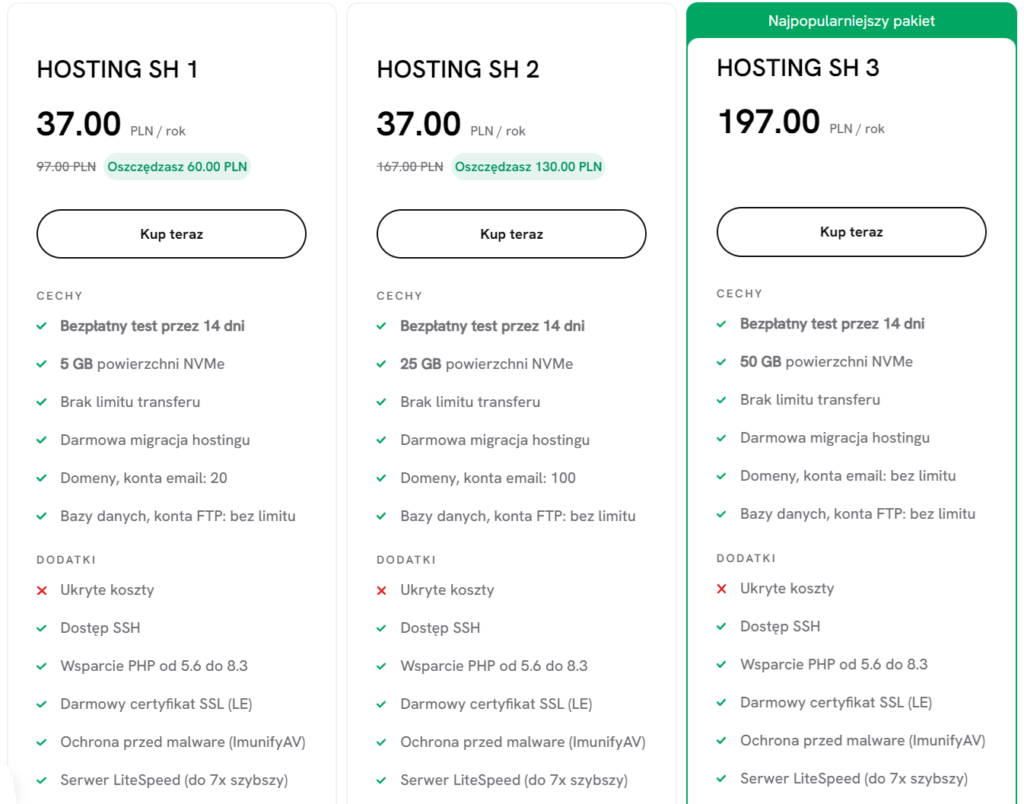Screen dimensions: 1024x804
Task: Click Domeny, konta email: 100 text
Action: click(x=488, y=478)
